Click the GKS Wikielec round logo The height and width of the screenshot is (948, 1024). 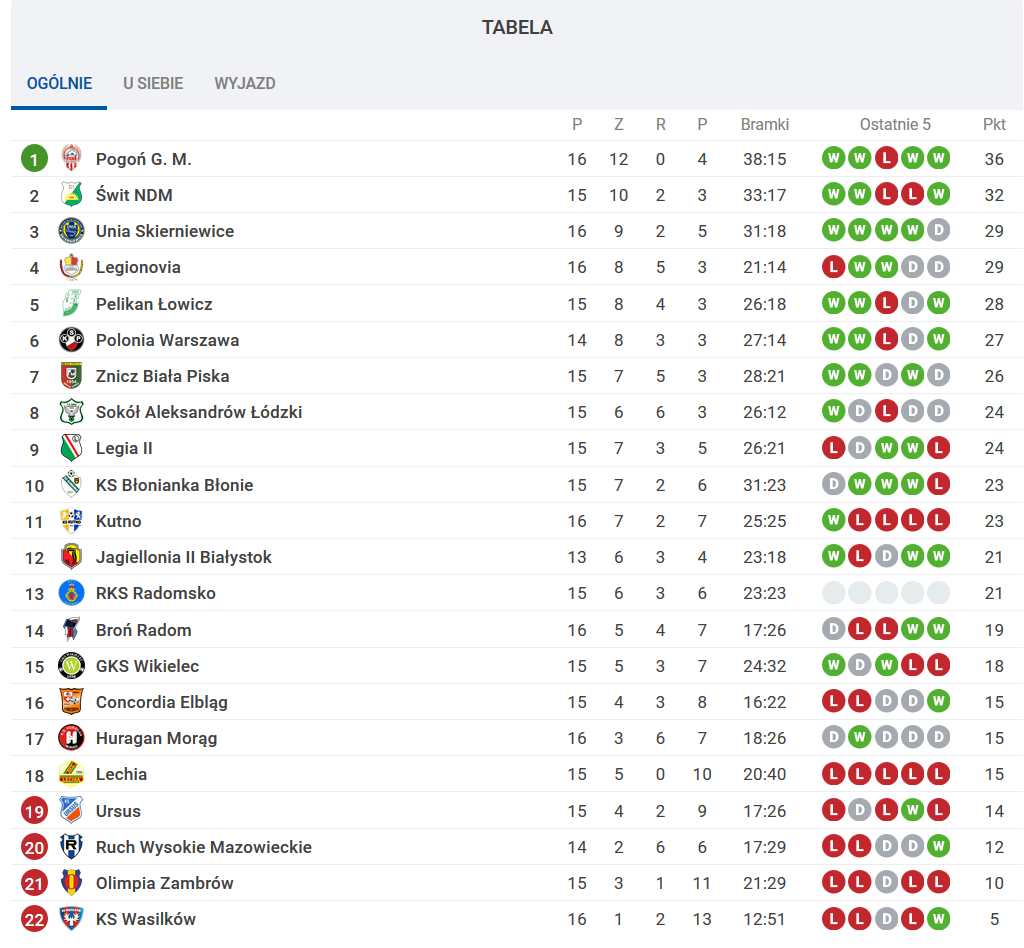pyautogui.click(x=71, y=666)
